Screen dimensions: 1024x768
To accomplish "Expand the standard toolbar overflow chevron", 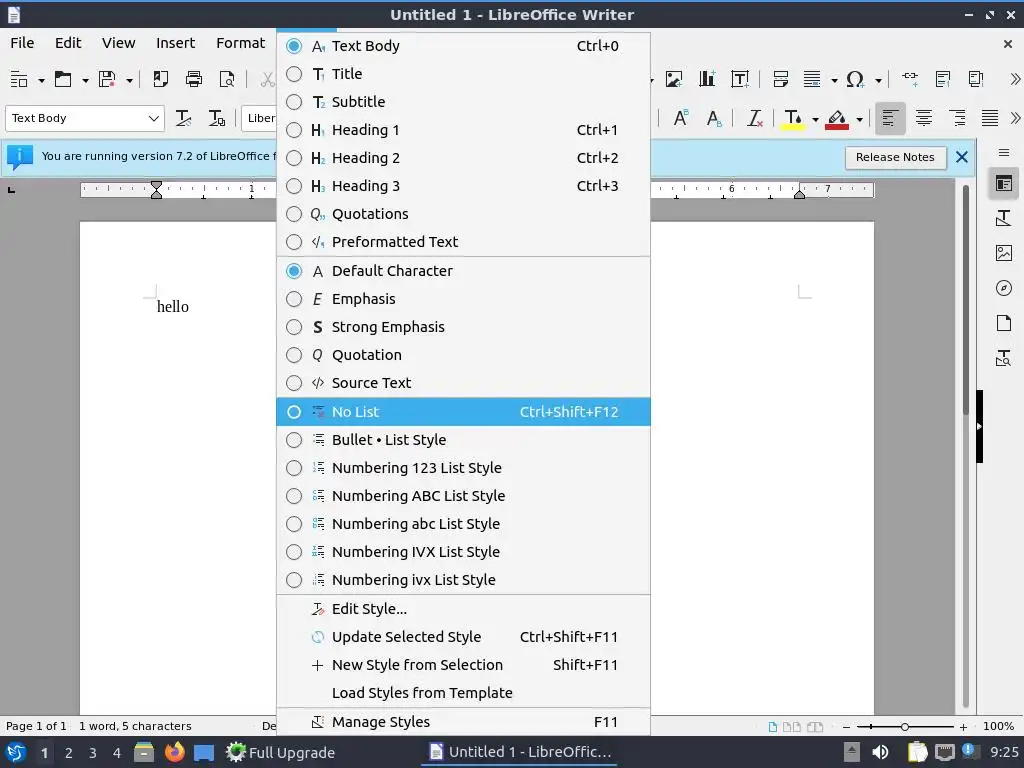I will point(1014,80).
